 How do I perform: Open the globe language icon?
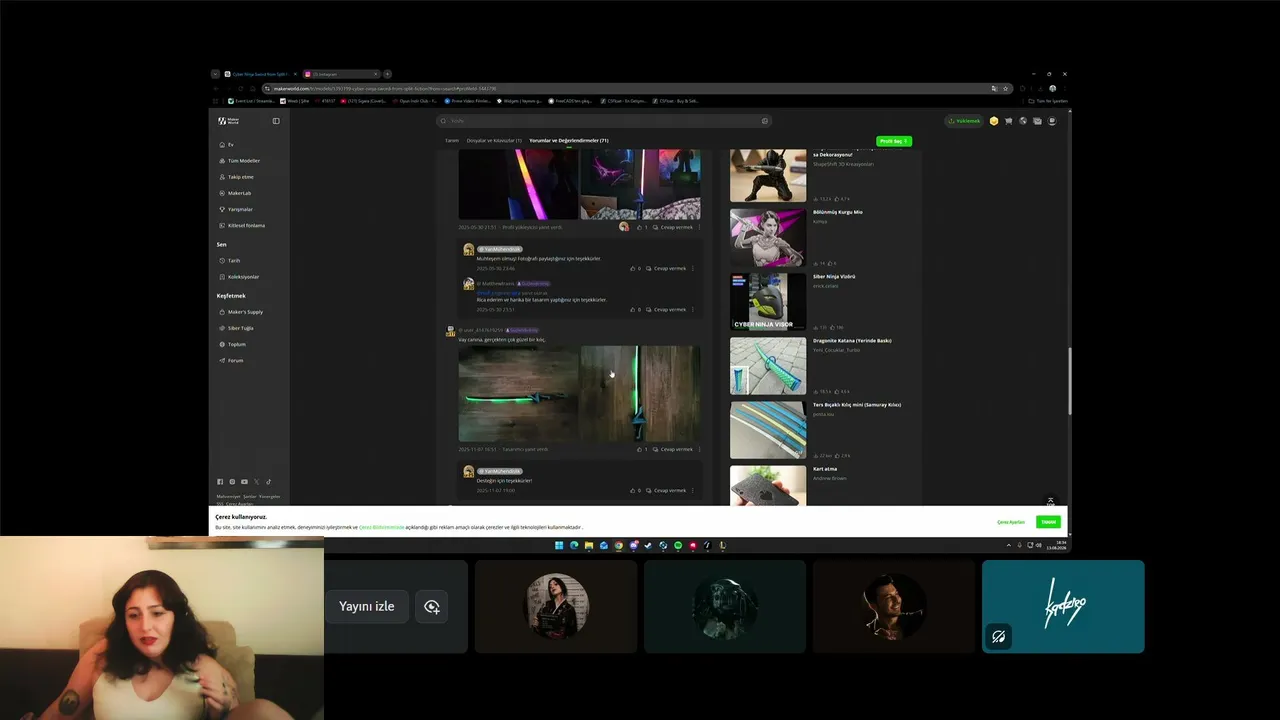(1023, 121)
